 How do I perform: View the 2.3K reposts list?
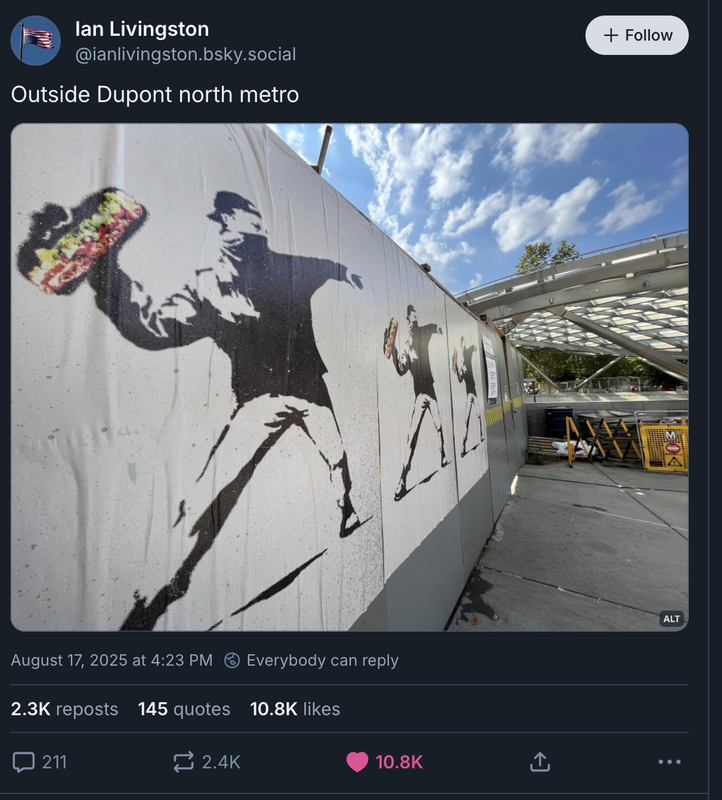[64, 709]
